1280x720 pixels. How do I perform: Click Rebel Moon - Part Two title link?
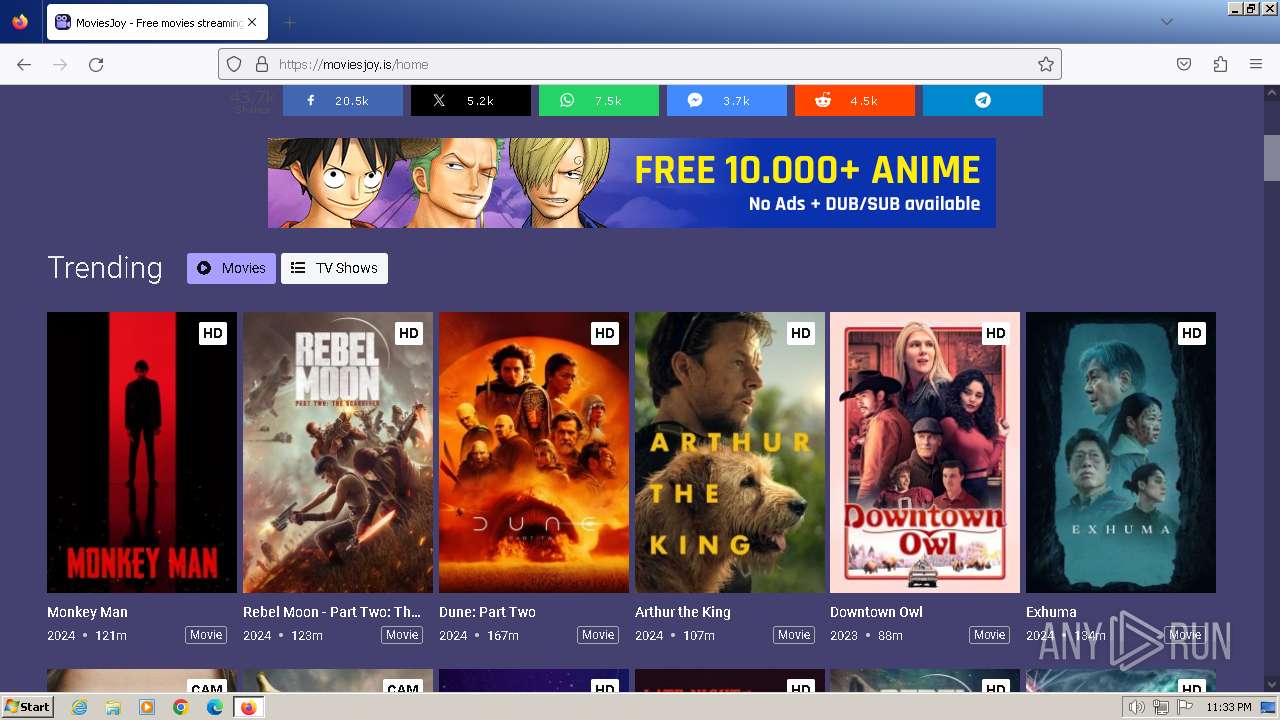(x=332, y=612)
